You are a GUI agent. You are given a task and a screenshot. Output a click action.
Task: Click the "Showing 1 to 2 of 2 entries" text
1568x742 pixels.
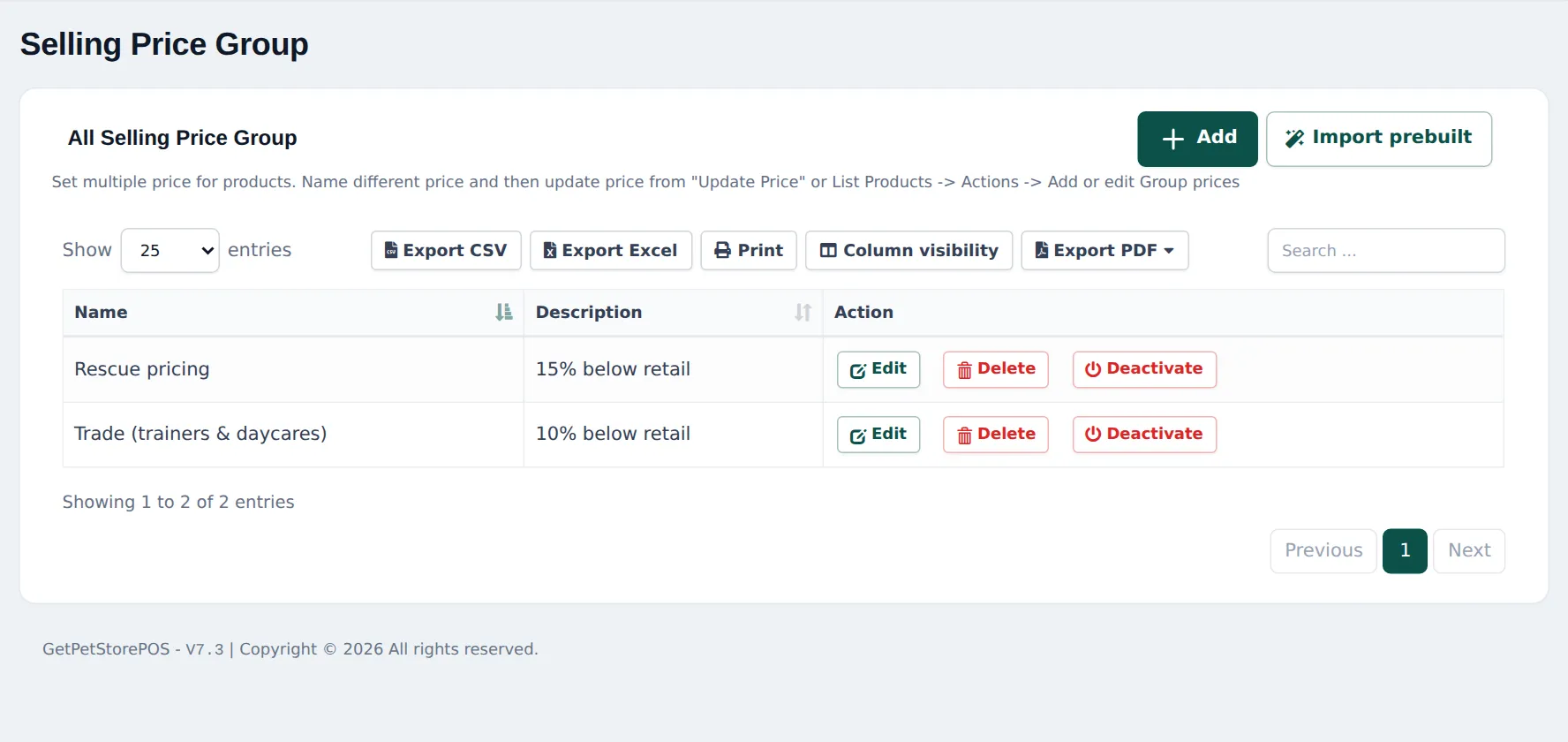[178, 503]
